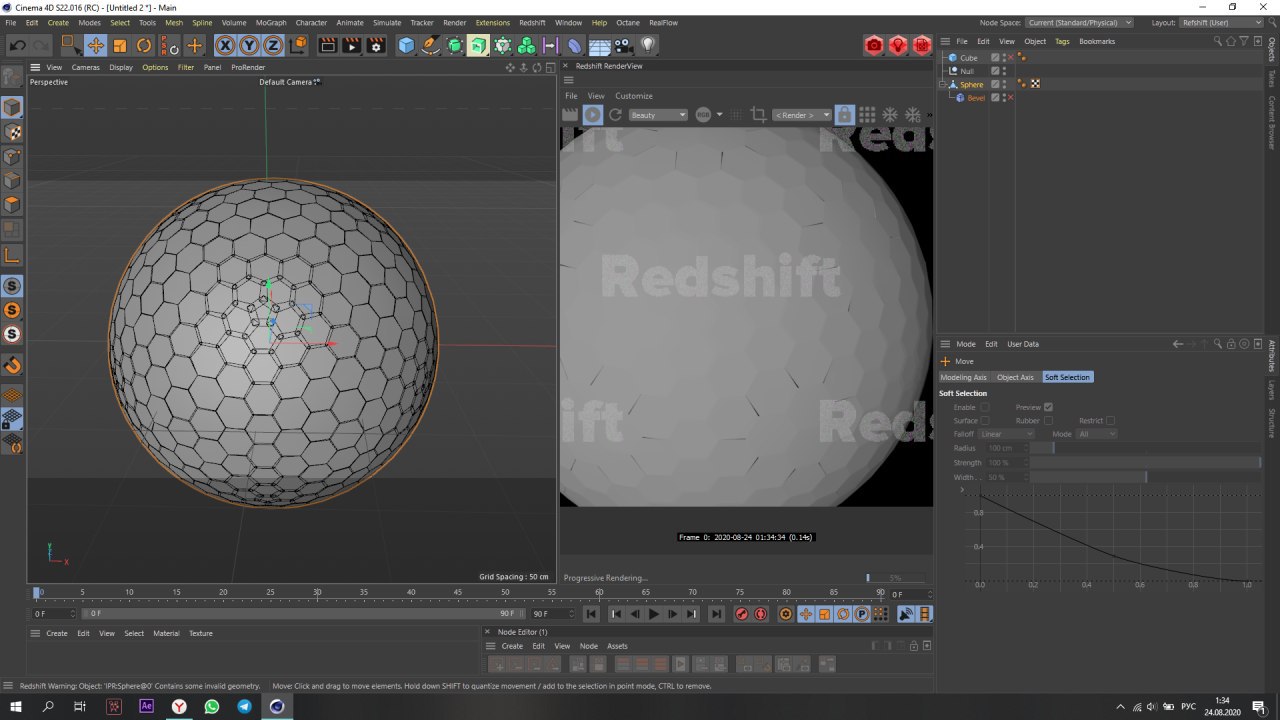Click the coordinate system icon
This screenshot has width=1280, height=720.
(297, 45)
